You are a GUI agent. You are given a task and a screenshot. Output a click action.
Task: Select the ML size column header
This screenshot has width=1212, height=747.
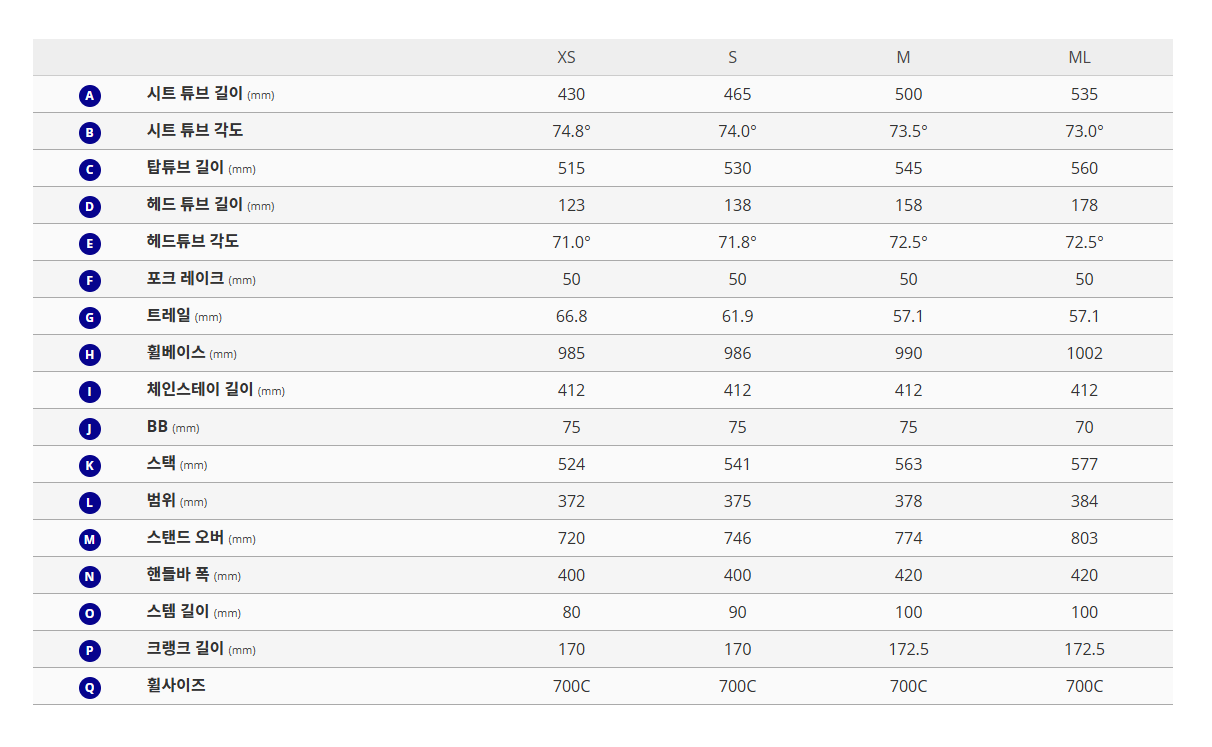click(x=1079, y=57)
